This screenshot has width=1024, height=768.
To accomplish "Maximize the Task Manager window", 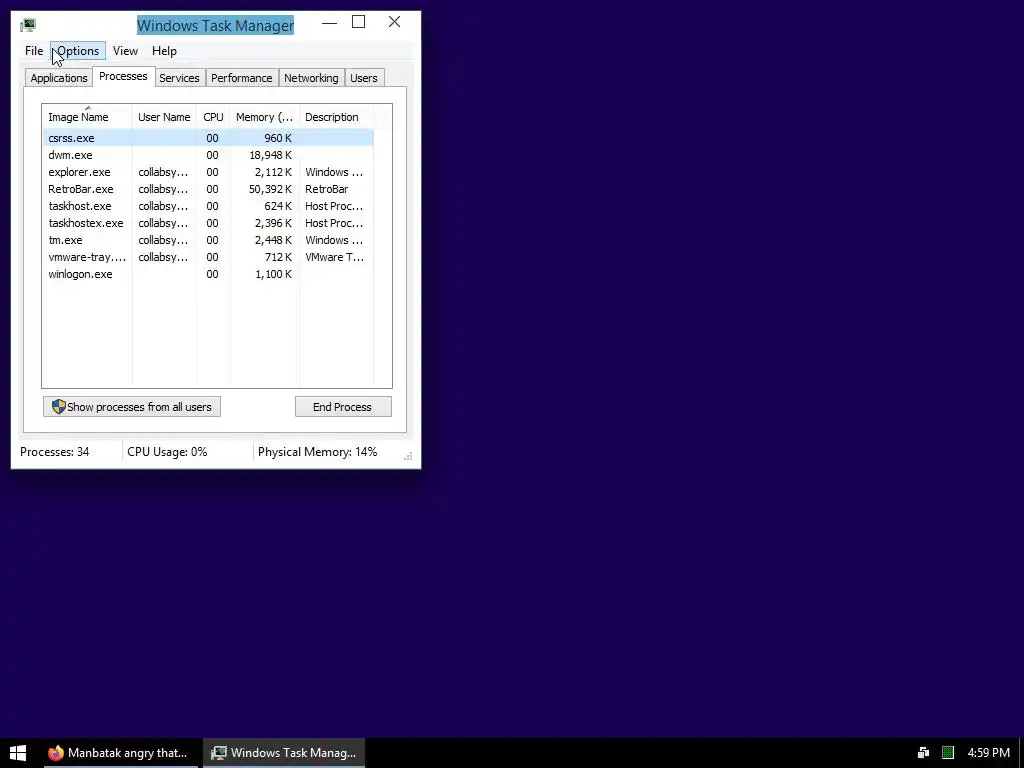I will coord(359,22).
